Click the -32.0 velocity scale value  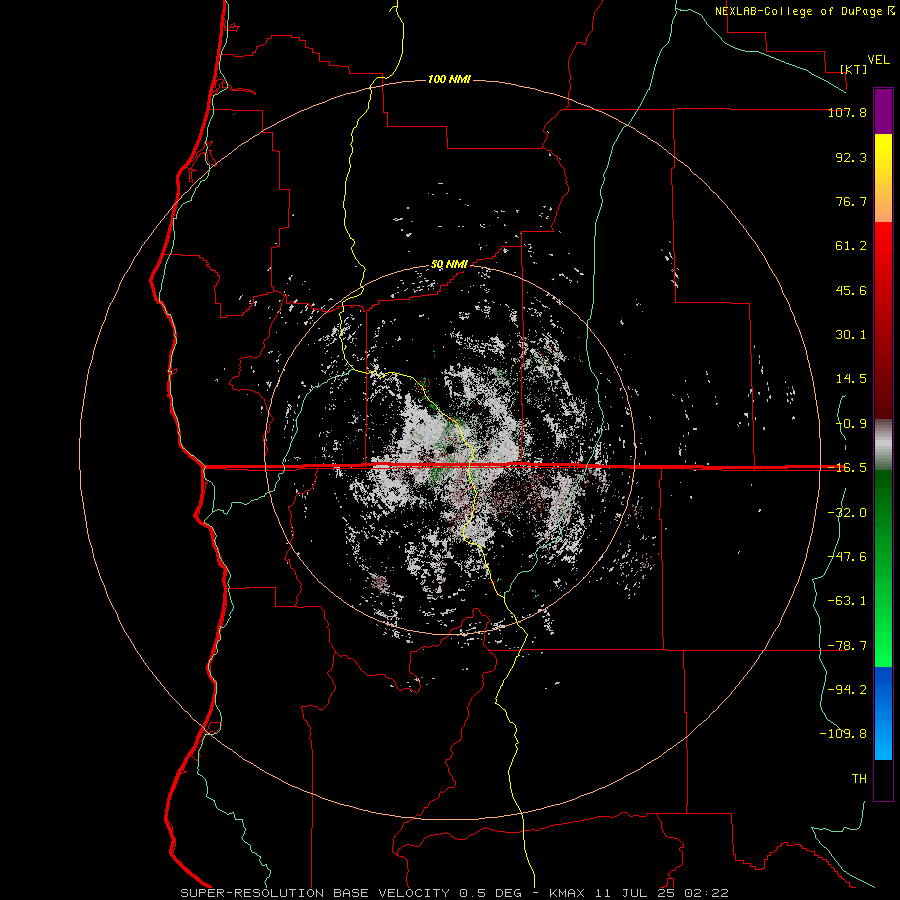pos(847,513)
